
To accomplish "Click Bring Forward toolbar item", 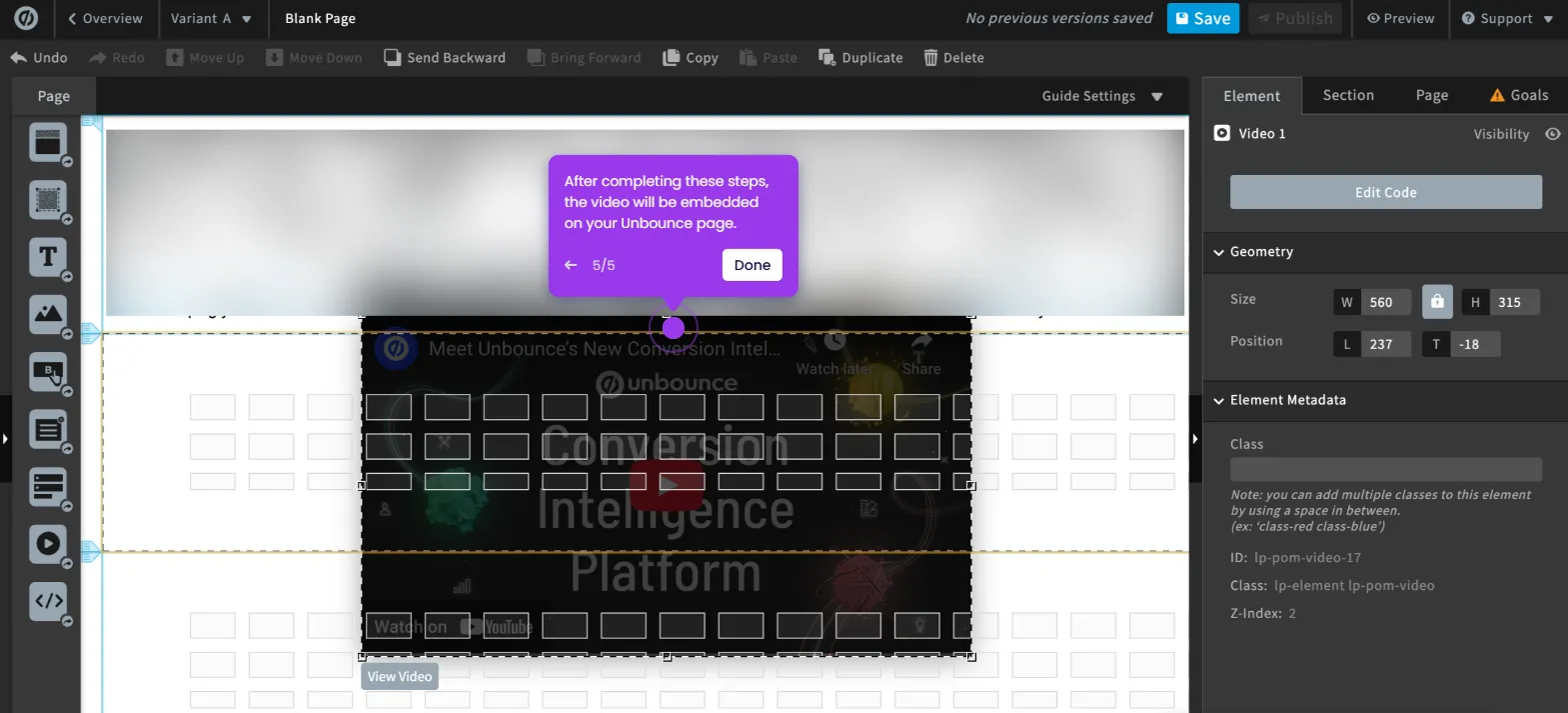I will click(585, 58).
